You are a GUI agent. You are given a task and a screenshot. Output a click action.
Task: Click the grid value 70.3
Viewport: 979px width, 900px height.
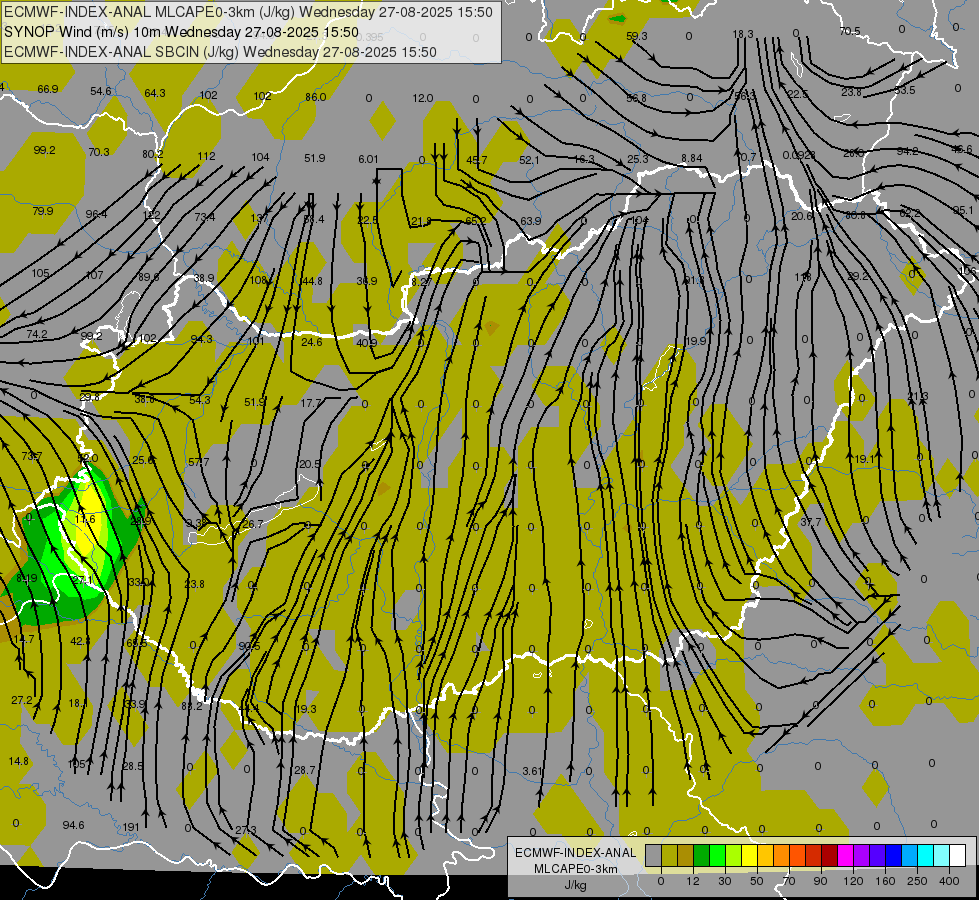coord(99,152)
